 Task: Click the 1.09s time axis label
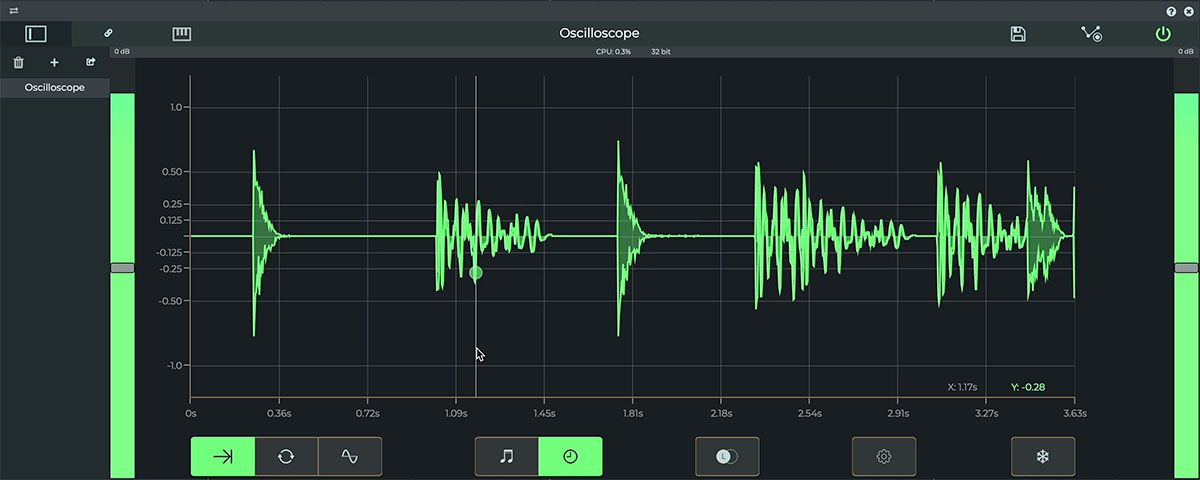(x=455, y=412)
